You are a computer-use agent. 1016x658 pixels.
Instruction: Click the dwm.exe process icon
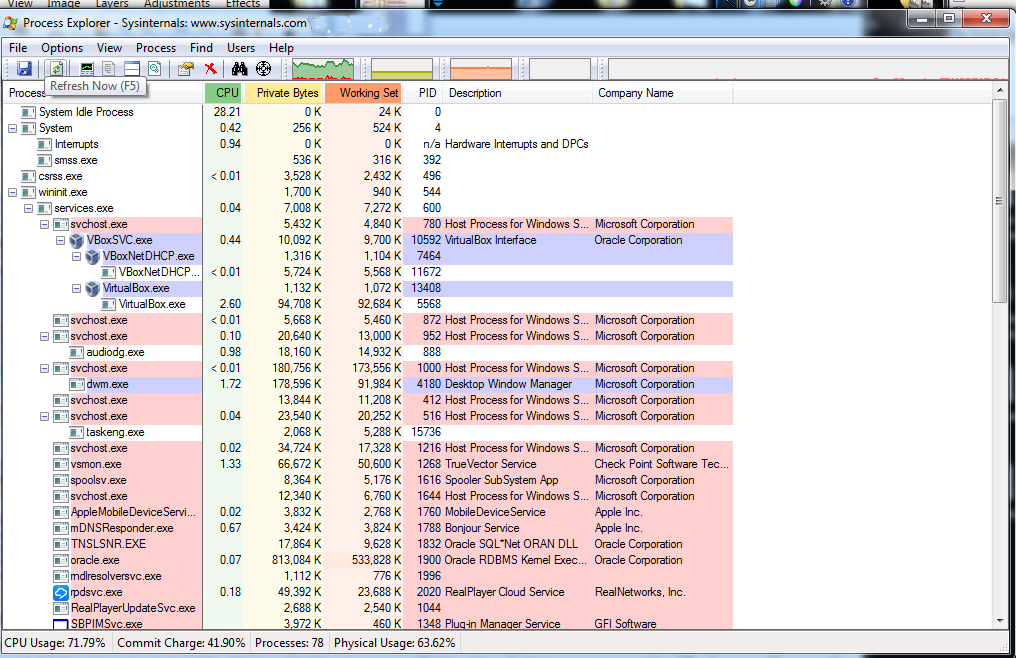76,384
